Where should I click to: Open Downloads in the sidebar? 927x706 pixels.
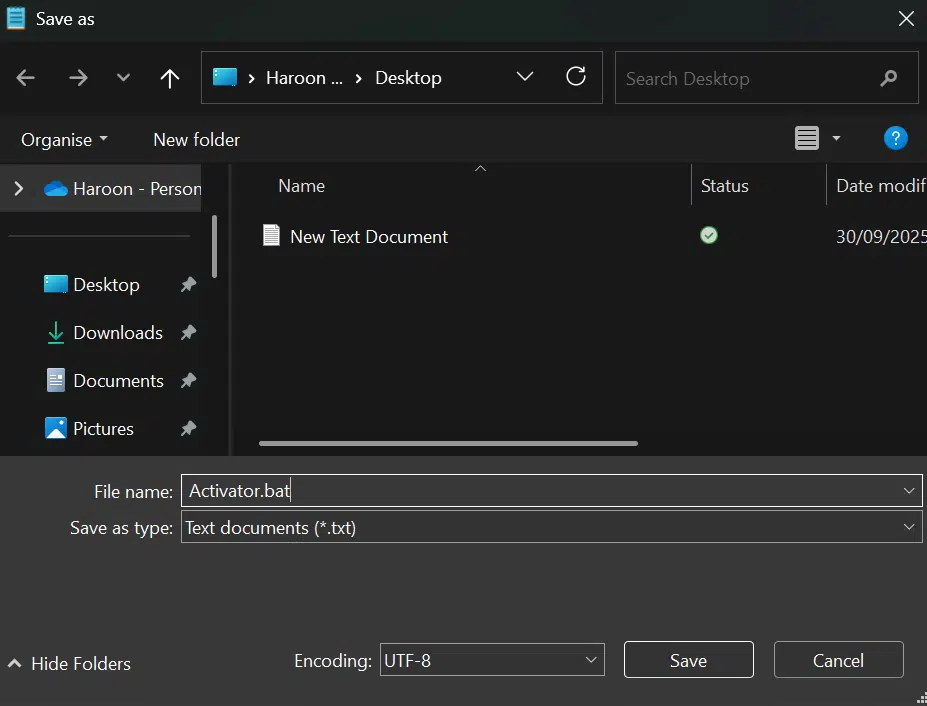click(117, 333)
